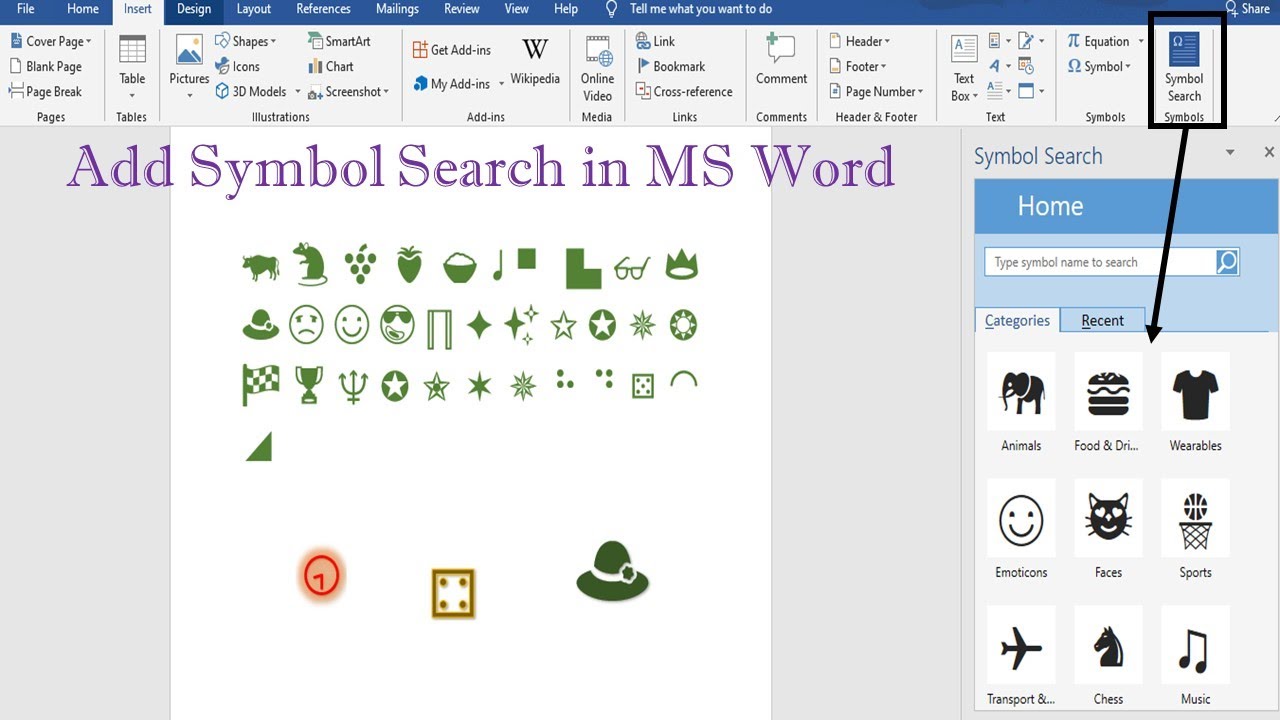Open the Mailings tab
The width and height of the screenshot is (1280, 720).
397,9
